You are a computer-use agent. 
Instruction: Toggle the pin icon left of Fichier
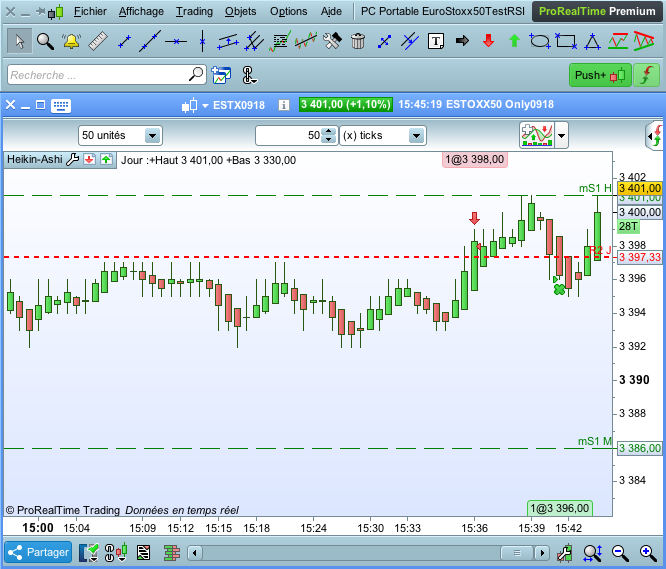click(x=40, y=11)
